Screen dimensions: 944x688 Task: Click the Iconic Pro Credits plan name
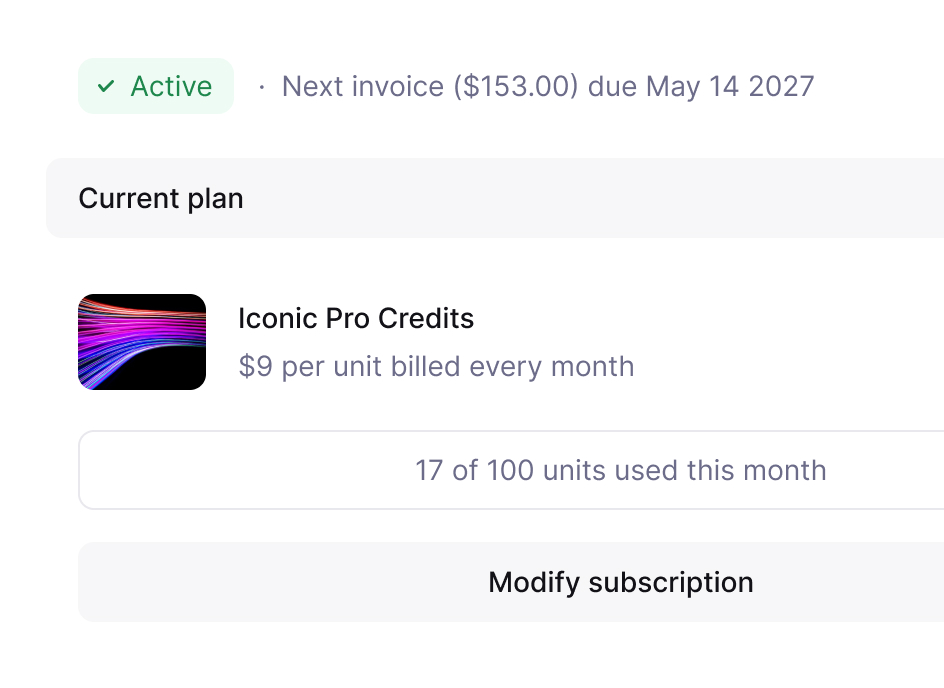click(356, 318)
